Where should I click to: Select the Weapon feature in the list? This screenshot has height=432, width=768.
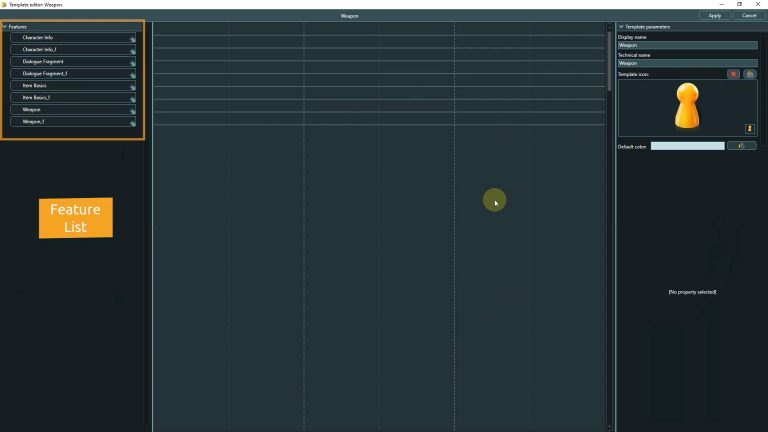click(x=73, y=110)
